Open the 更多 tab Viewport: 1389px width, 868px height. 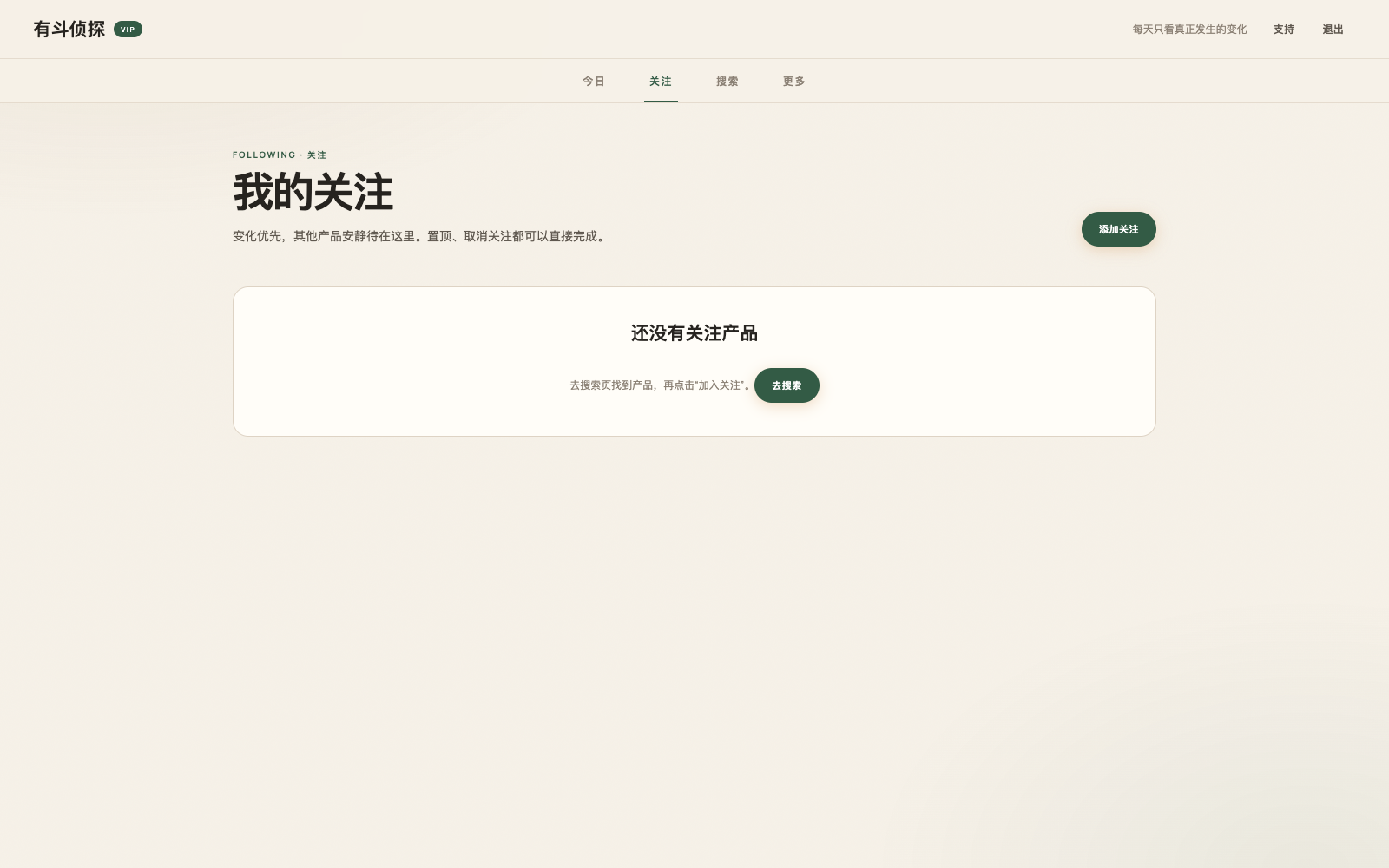click(794, 82)
